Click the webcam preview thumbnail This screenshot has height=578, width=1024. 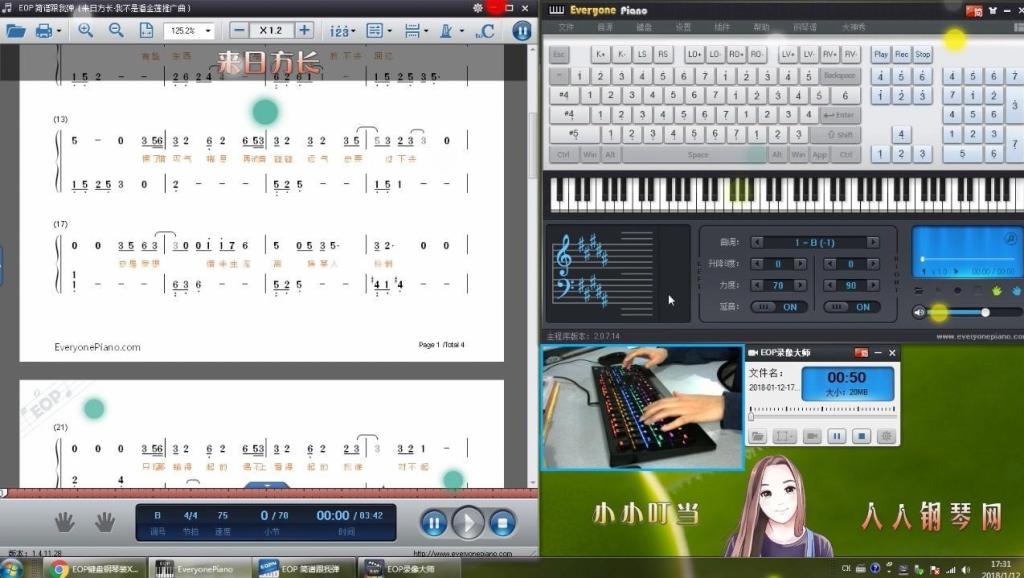coord(642,408)
